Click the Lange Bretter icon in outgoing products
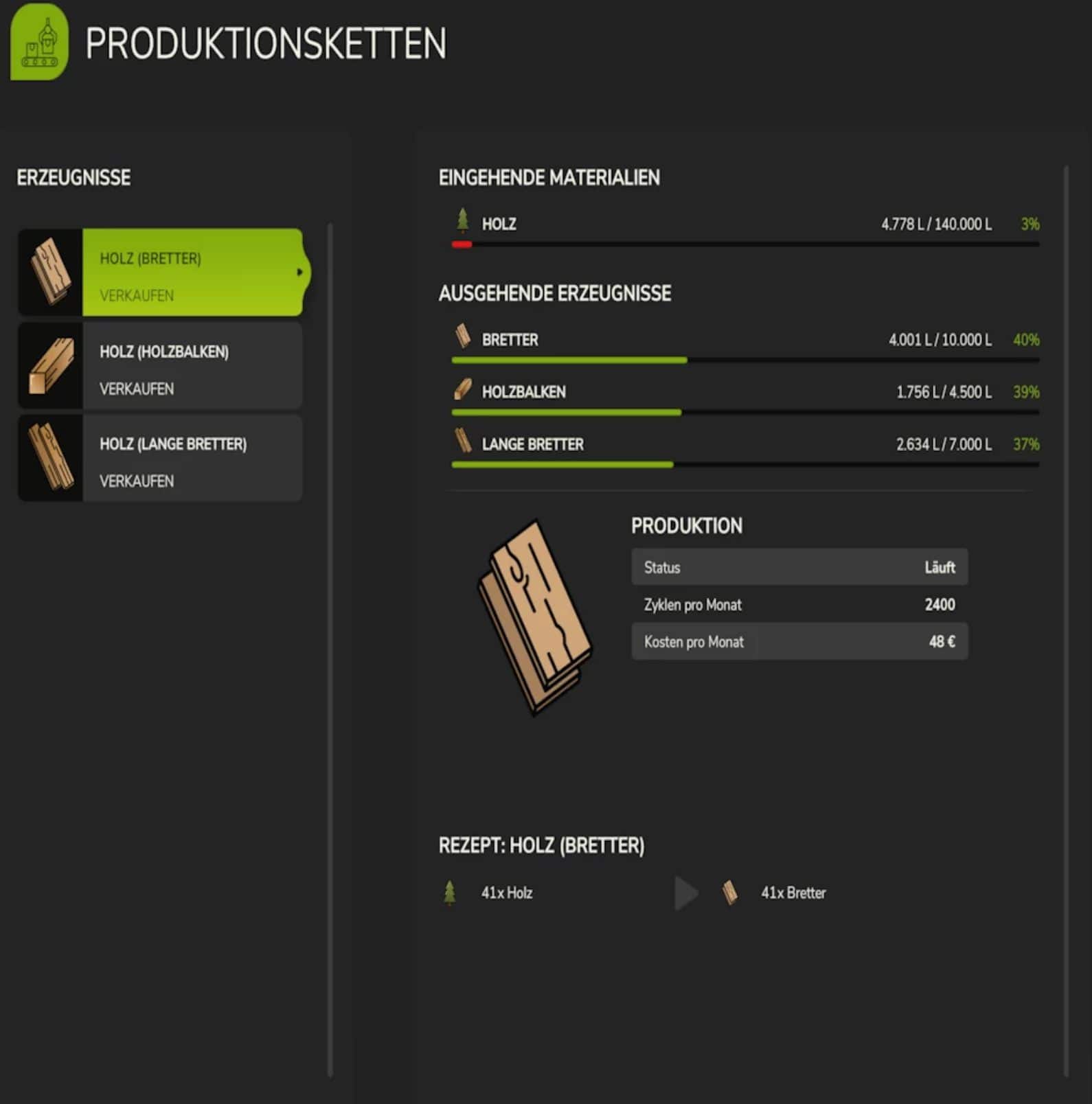Viewport: 1092px width, 1104px height. [x=463, y=441]
